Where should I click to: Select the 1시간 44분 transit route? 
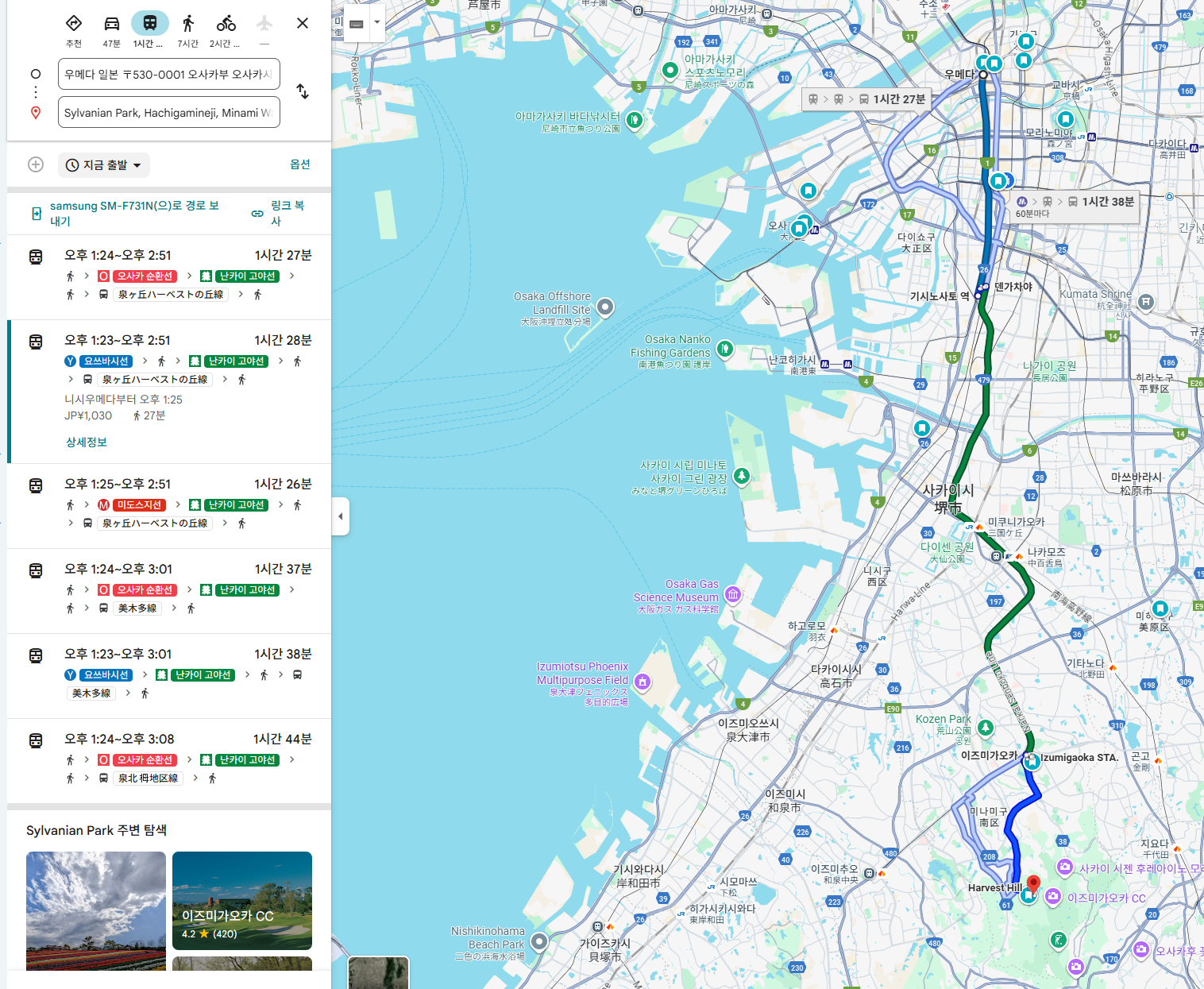click(169, 760)
